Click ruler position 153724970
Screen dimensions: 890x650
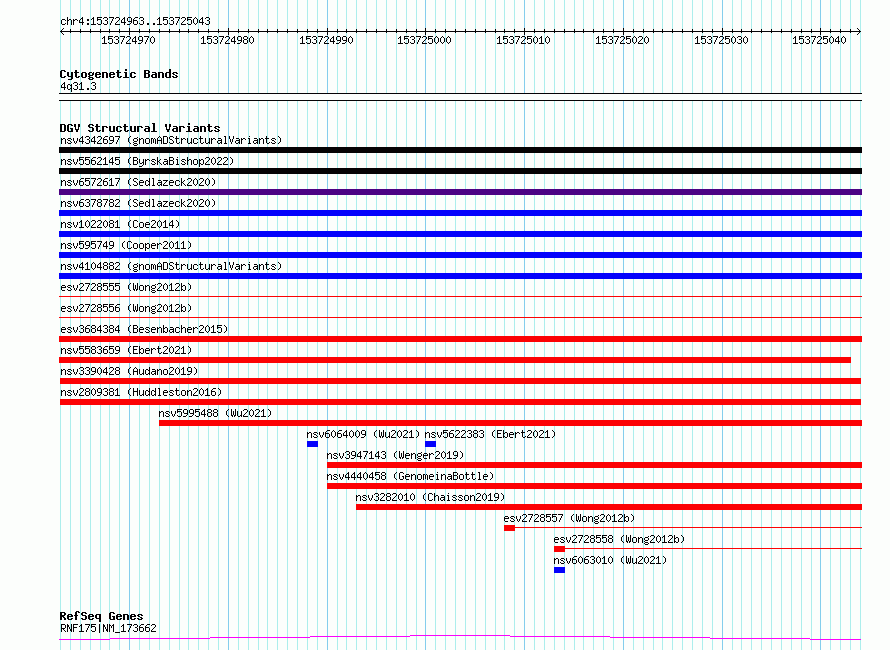coord(128,40)
